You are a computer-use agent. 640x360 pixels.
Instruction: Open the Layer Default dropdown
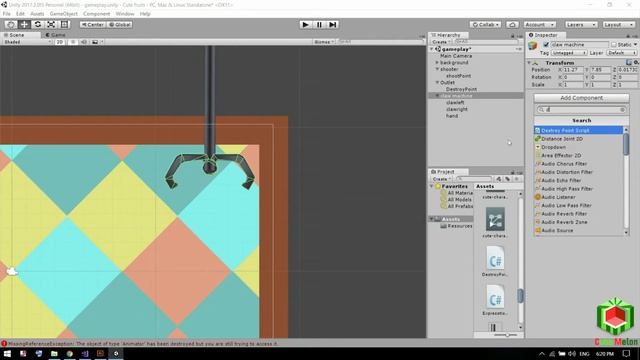tap(622, 53)
